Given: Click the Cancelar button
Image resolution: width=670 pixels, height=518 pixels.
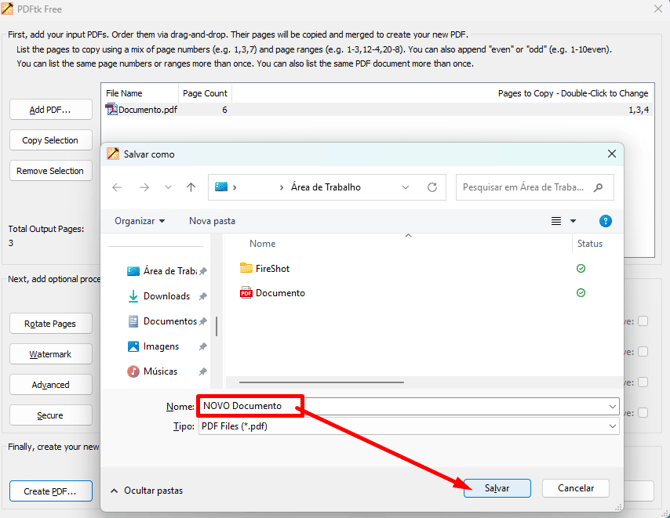Looking at the screenshot, I should point(575,488).
